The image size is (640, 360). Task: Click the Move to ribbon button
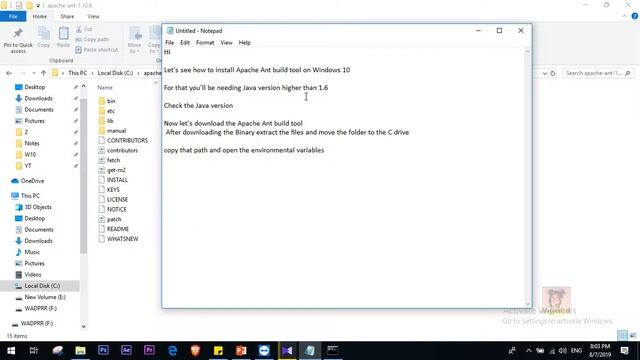click(x=134, y=40)
